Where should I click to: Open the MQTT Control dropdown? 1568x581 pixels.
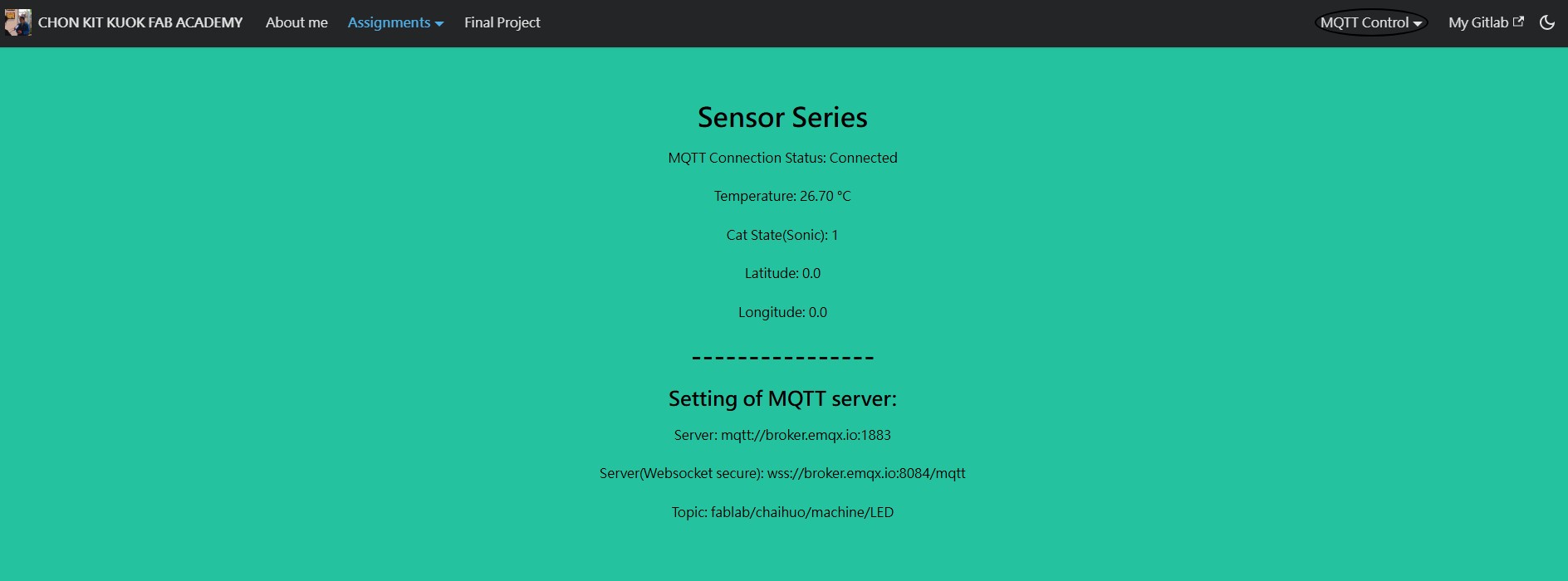(x=1370, y=22)
